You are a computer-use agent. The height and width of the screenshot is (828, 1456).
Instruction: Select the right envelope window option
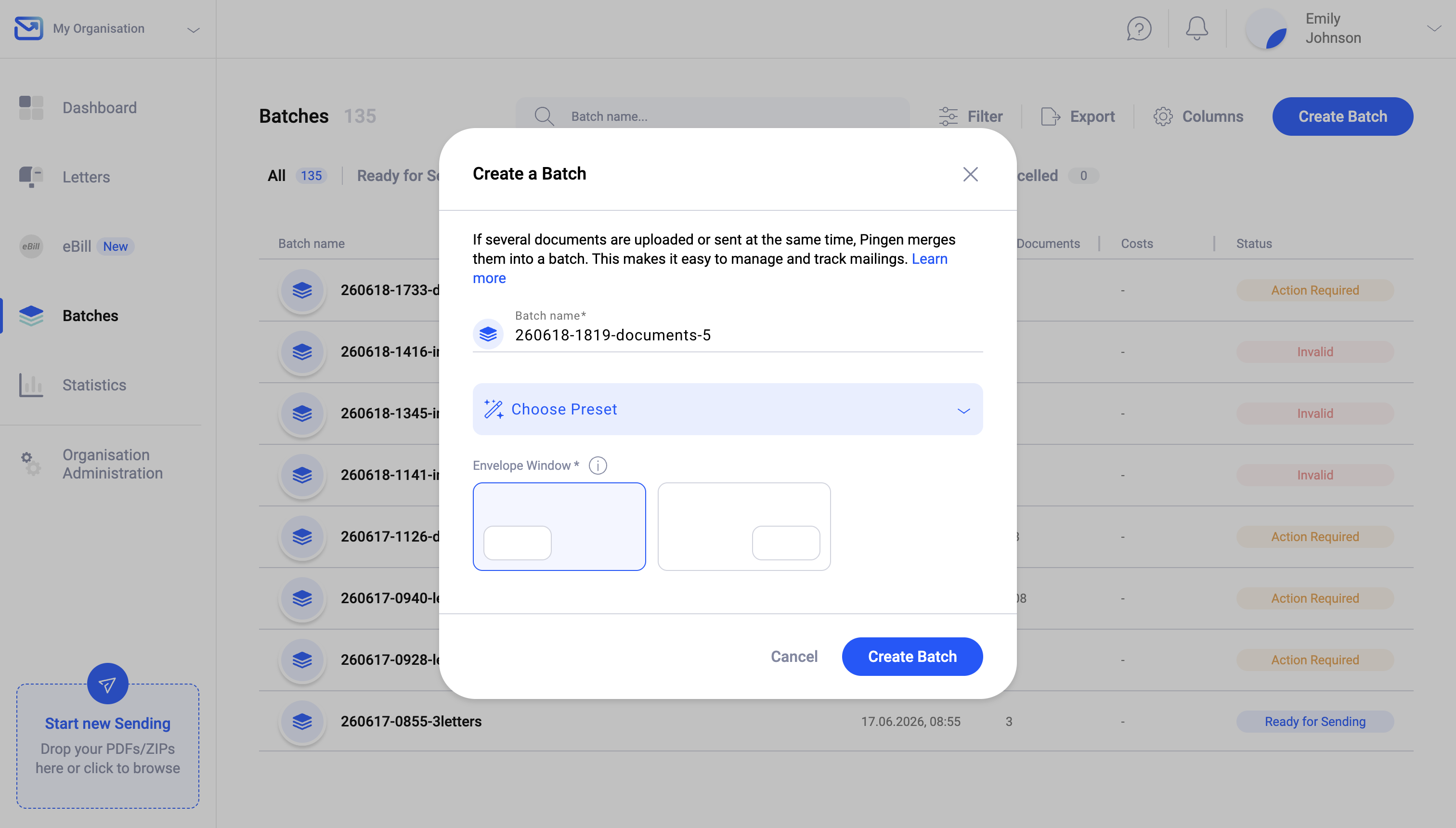(x=744, y=527)
